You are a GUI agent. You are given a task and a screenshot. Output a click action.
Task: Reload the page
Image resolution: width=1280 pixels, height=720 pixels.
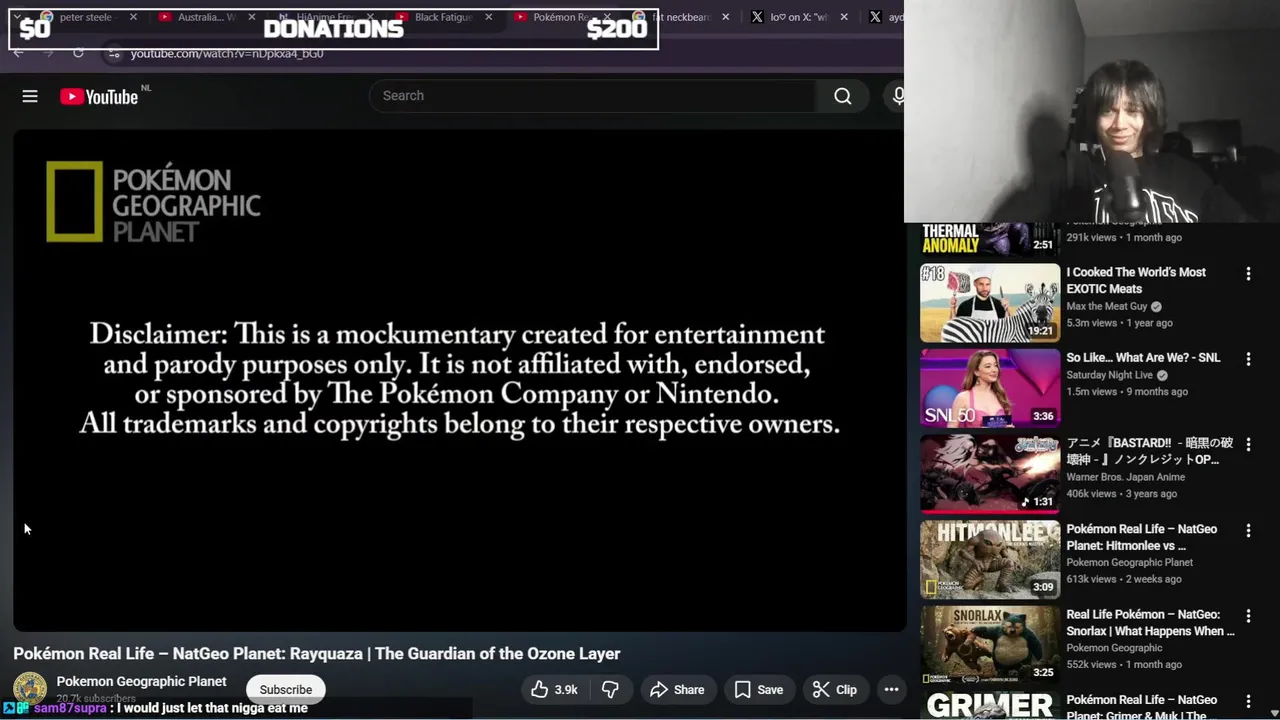[x=78, y=52]
